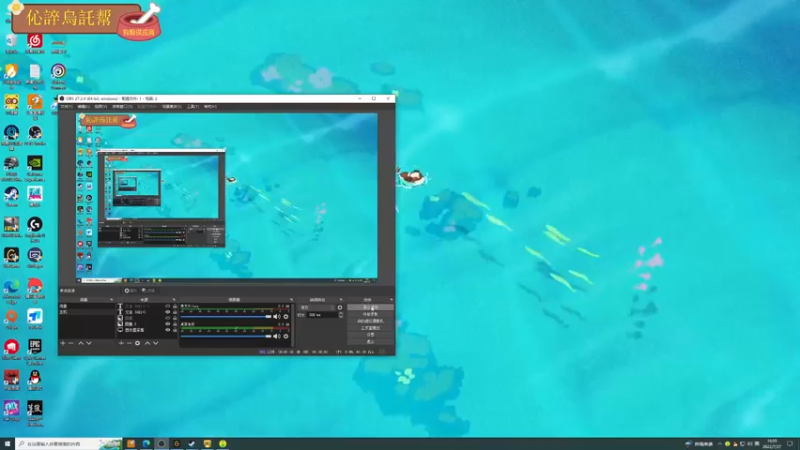Adjust the Desktop Audio volume slider

[x=226, y=336]
